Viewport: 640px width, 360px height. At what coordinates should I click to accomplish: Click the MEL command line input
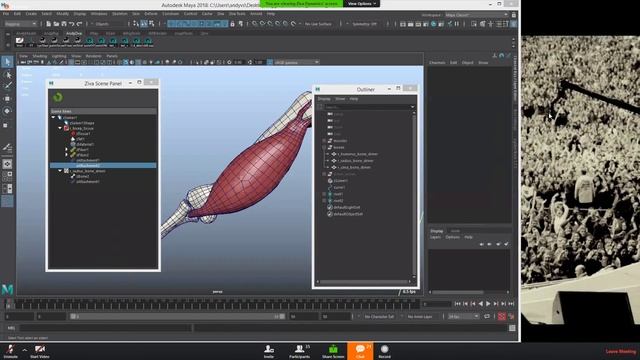point(105,328)
